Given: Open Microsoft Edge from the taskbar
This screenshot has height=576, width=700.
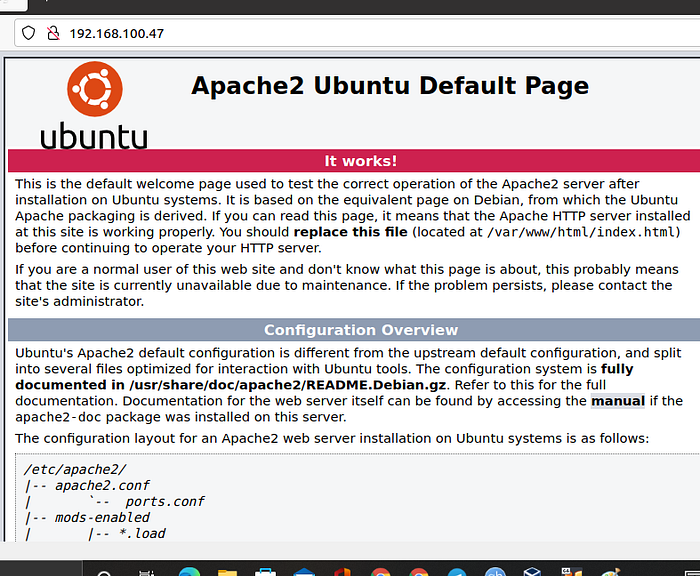Looking at the screenshot, I should (189, 572).
